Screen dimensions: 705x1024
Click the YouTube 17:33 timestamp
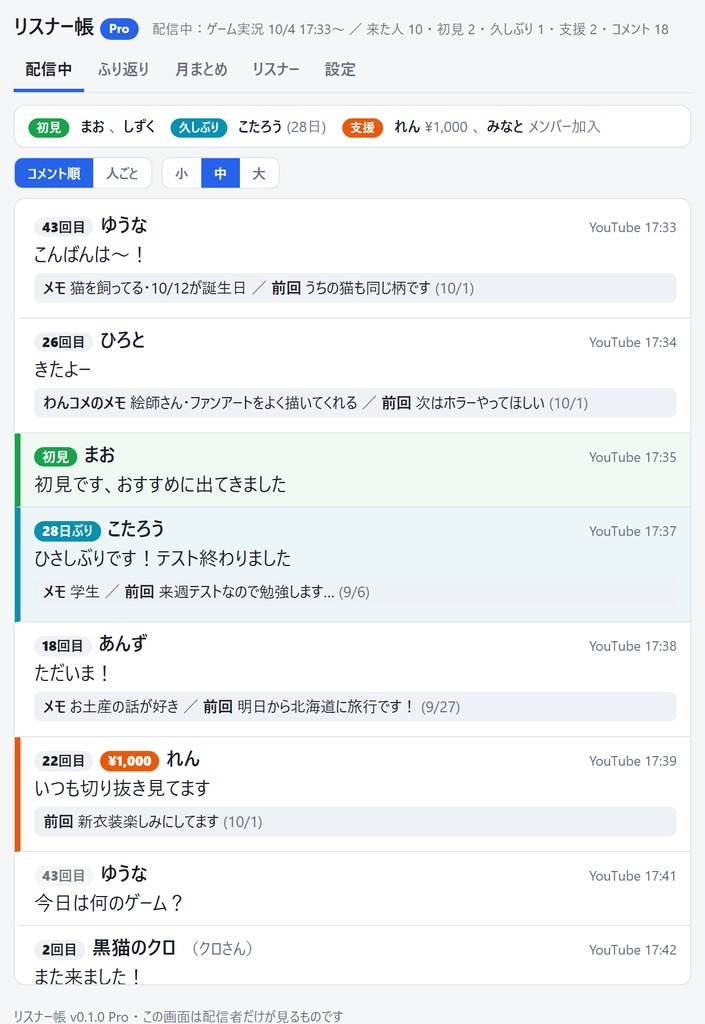(633, 227)
